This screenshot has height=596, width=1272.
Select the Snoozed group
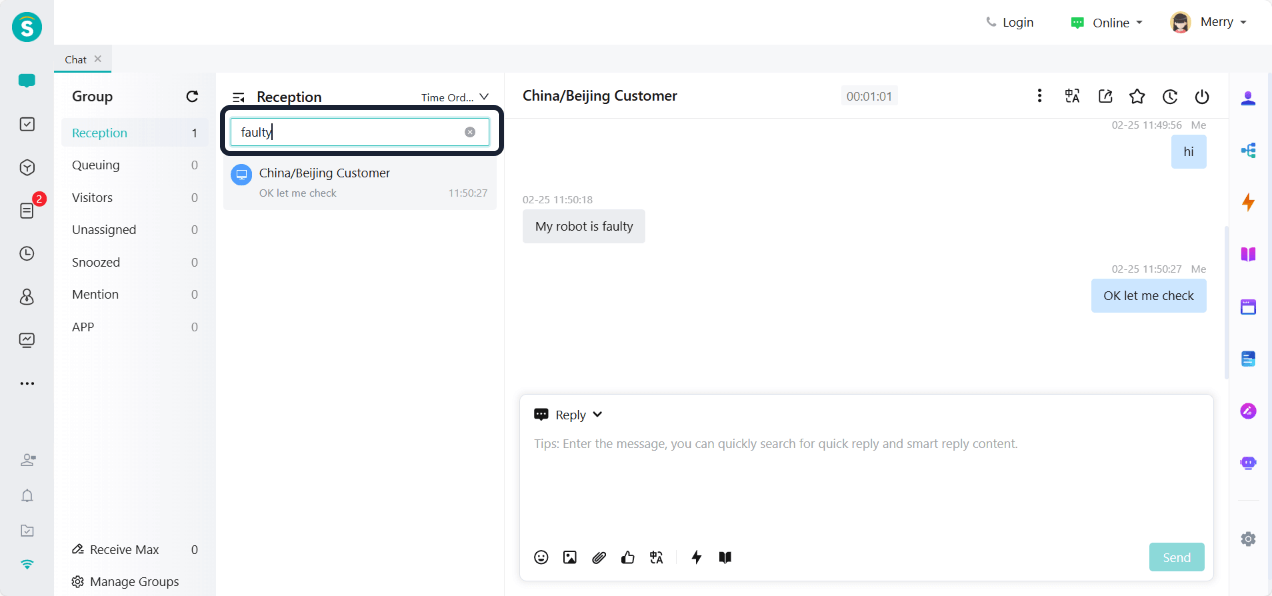click(96, 262)
